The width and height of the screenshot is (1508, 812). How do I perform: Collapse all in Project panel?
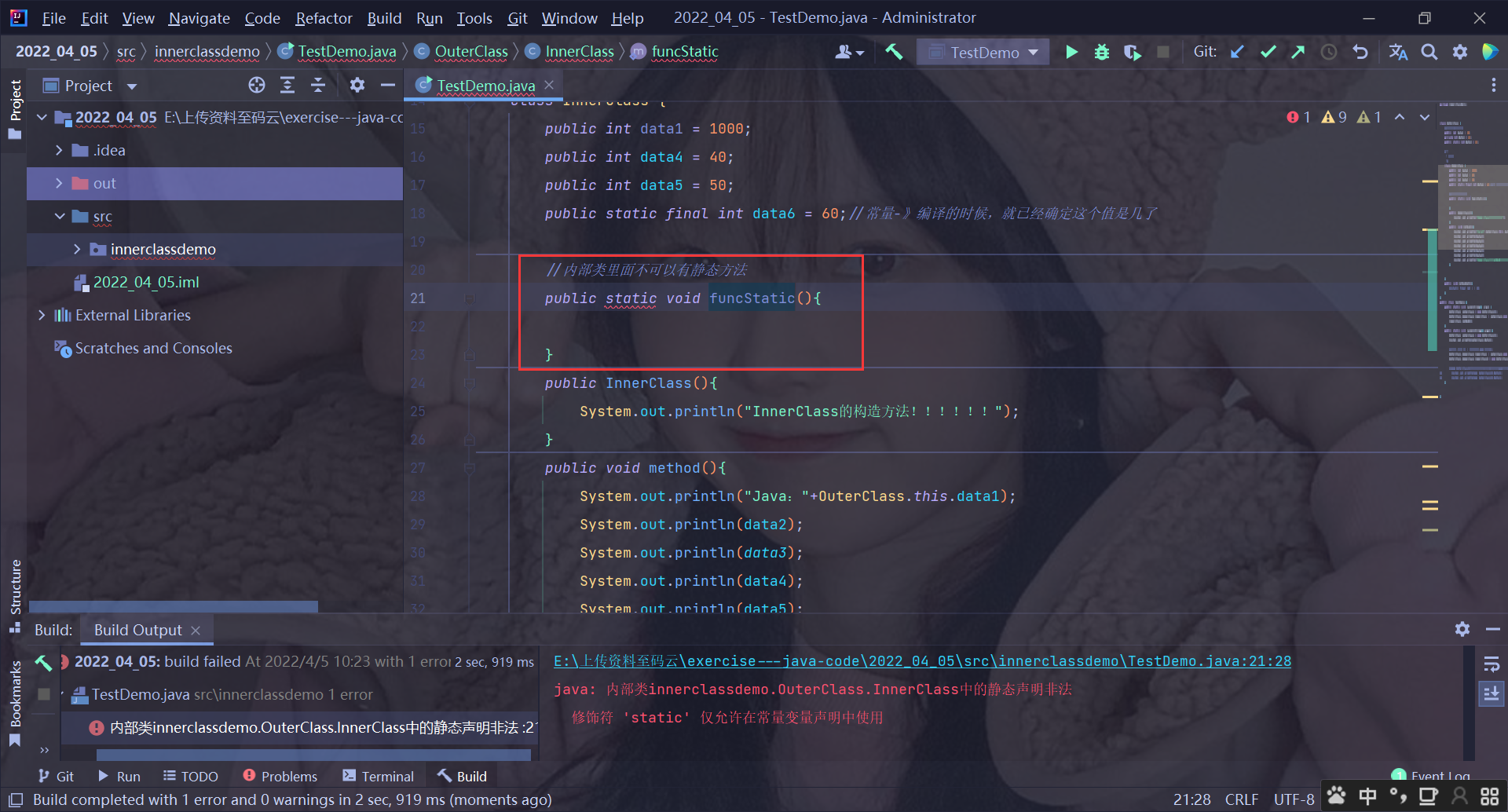click(318, 85)
